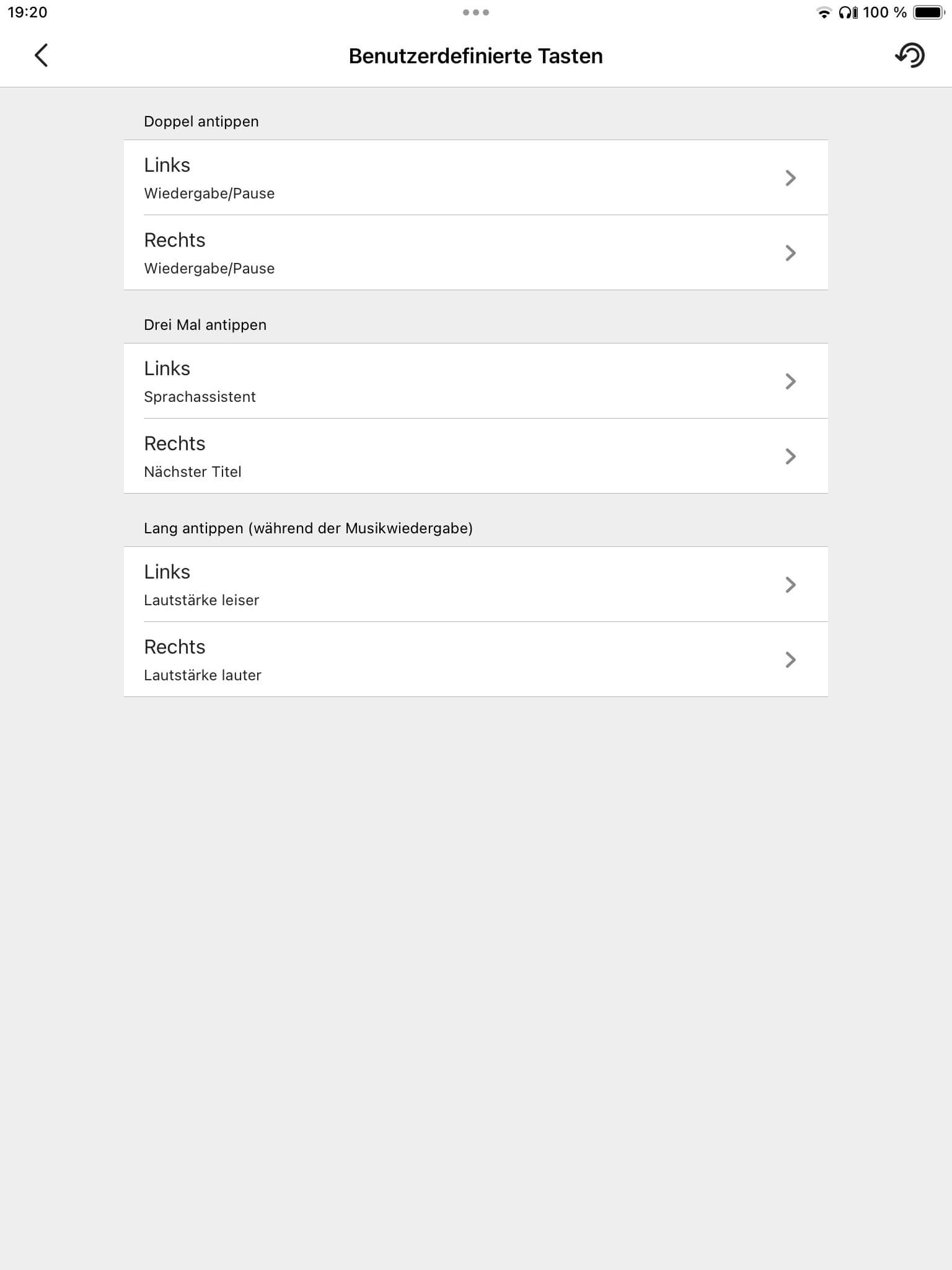The width and height of the screenshot is (952, 1270).
Task: Open the Rechts Wiedergabe/Pause setting
Action: tap(434, 253)
